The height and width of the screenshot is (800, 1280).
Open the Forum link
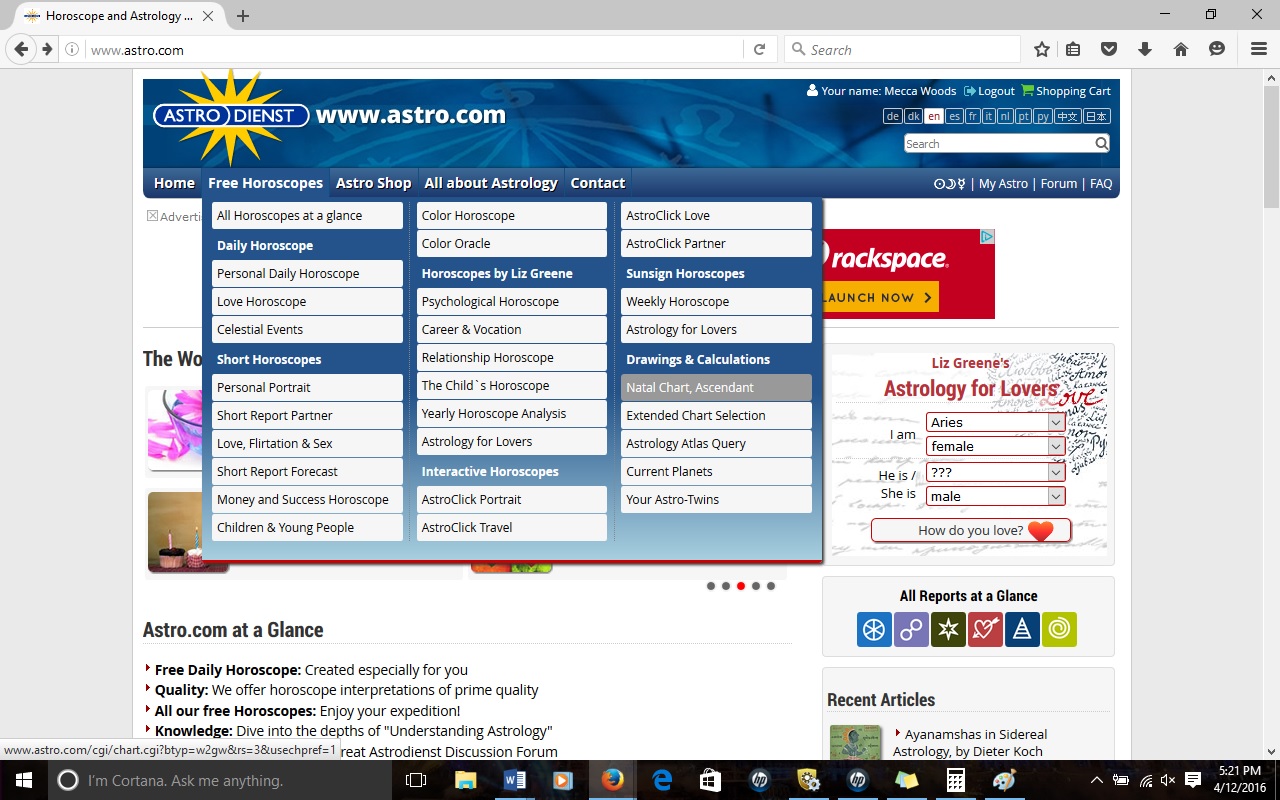pyautogui.click(x=1059, y=183)
